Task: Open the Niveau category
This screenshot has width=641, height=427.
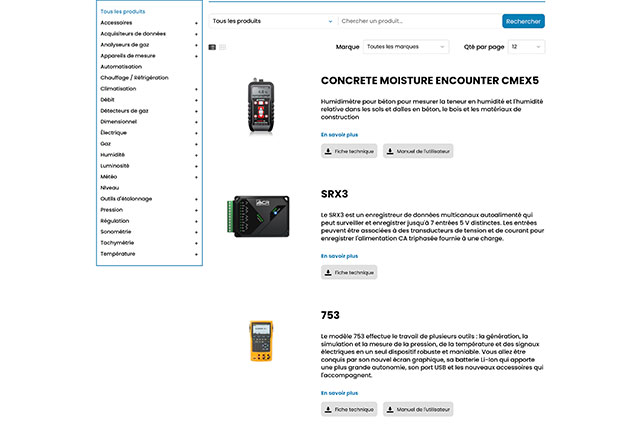Action: coord(110,188)
